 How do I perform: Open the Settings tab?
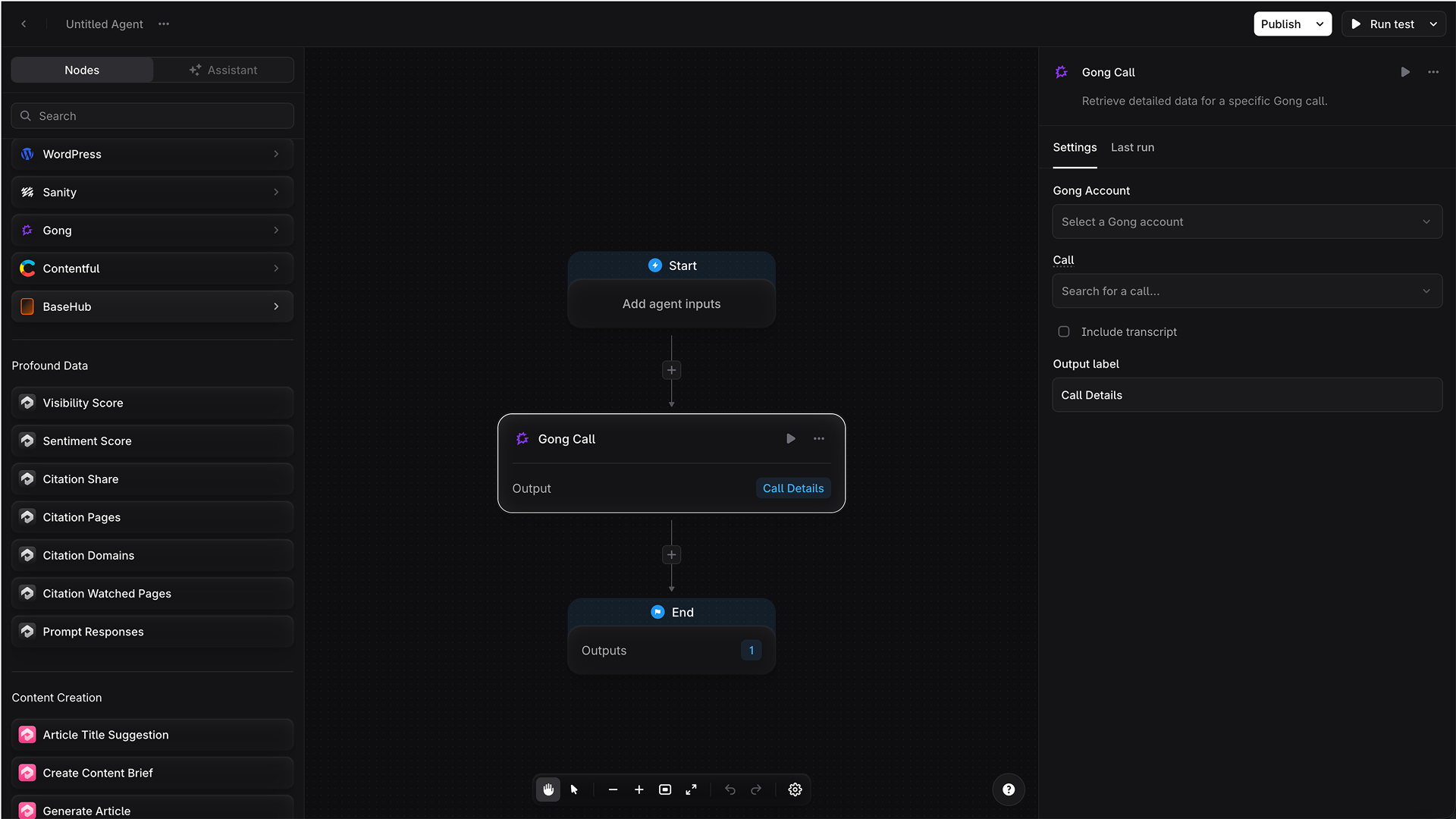pyautogui.click(x=1075, y=147)
